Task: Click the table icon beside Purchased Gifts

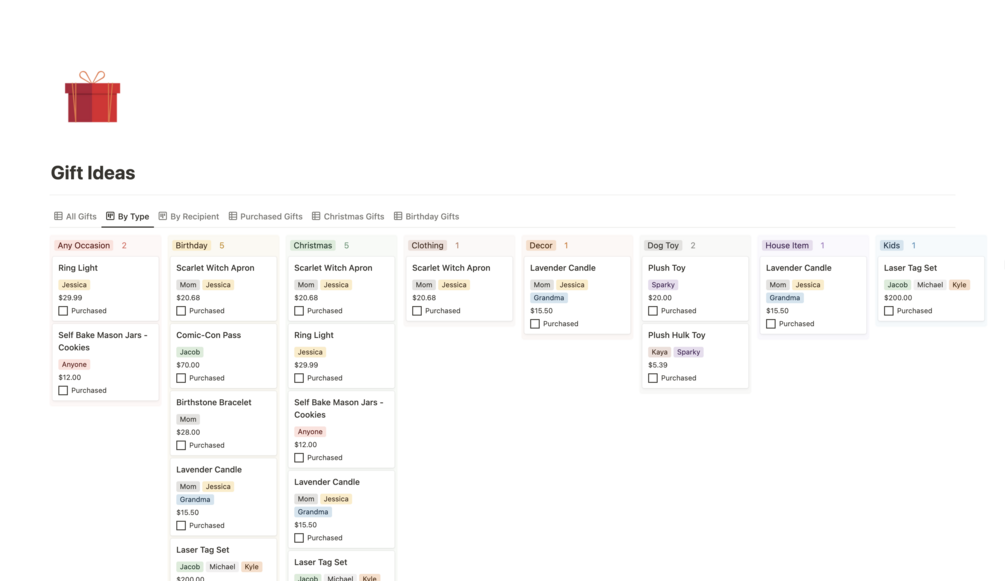Action: 233,216
